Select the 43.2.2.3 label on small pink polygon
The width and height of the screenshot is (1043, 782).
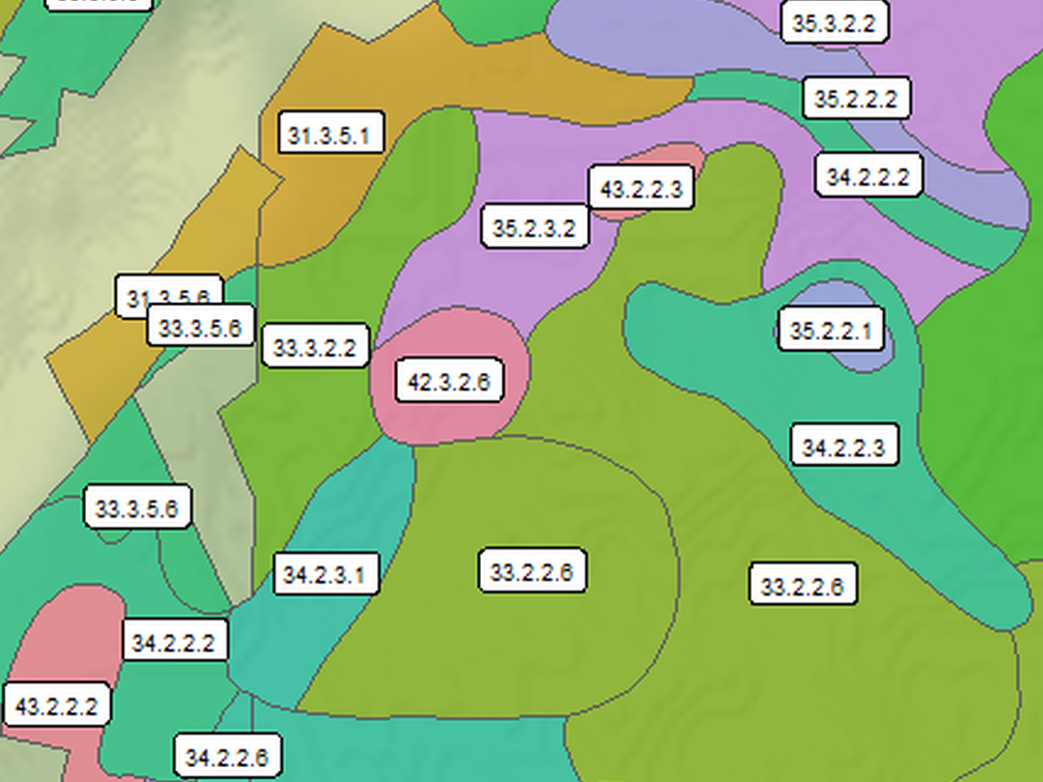click(641, 188)
